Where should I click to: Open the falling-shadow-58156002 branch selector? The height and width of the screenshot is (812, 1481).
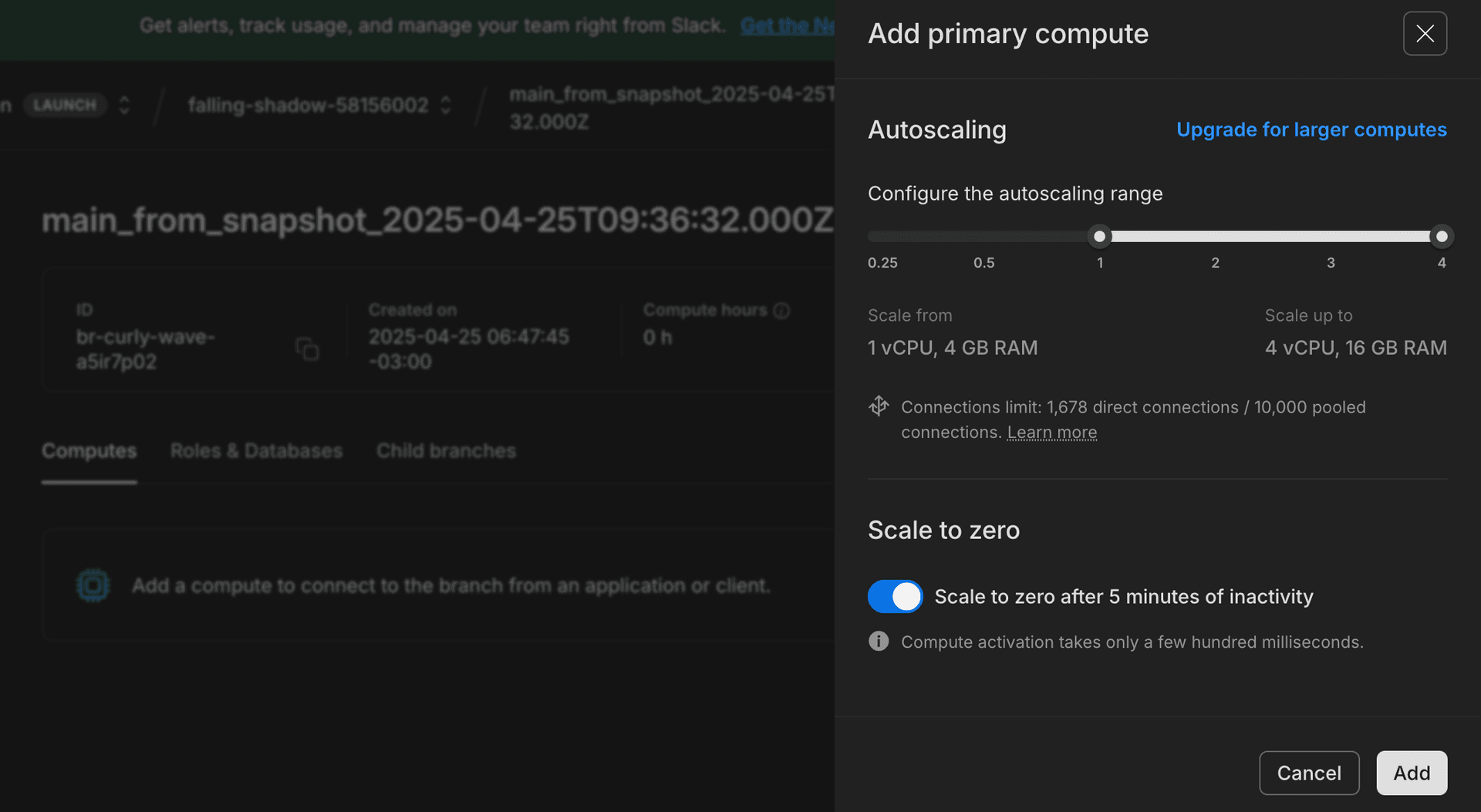(445, 105)
